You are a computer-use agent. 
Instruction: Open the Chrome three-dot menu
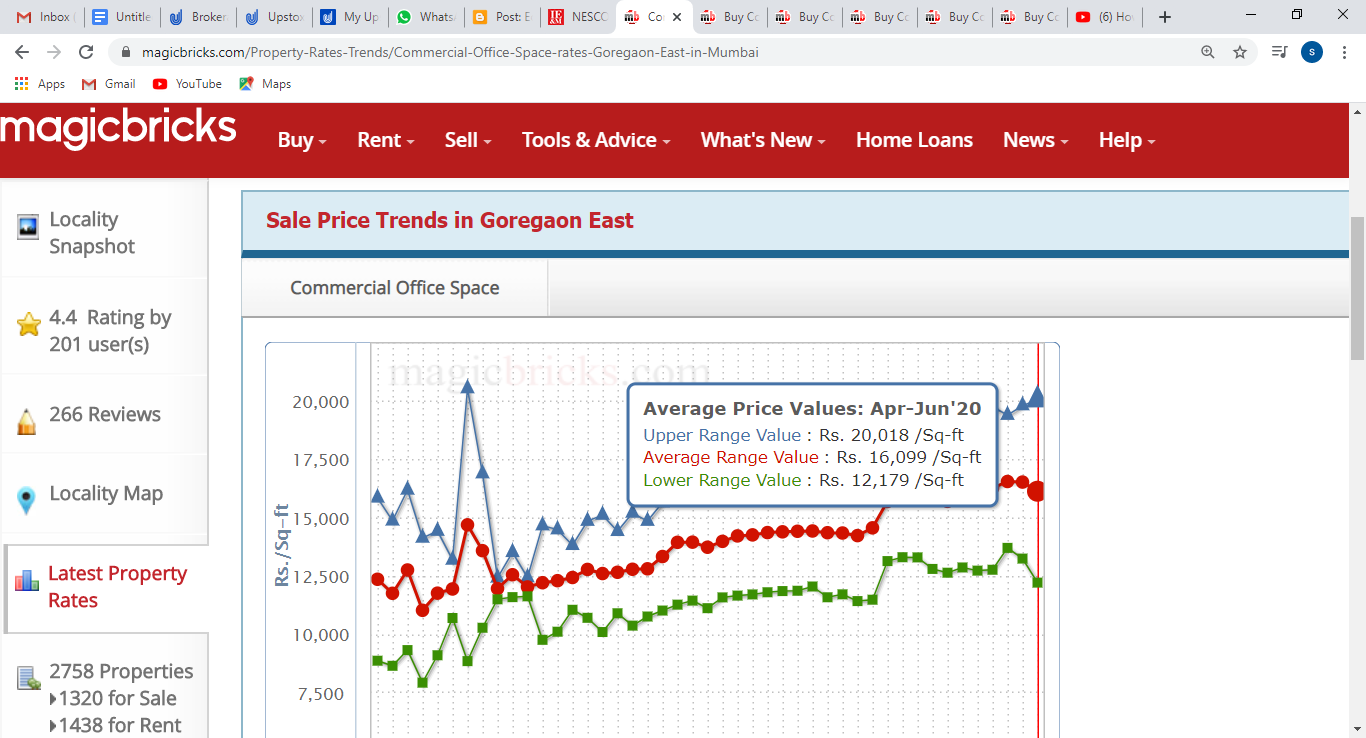point(1345,52)
